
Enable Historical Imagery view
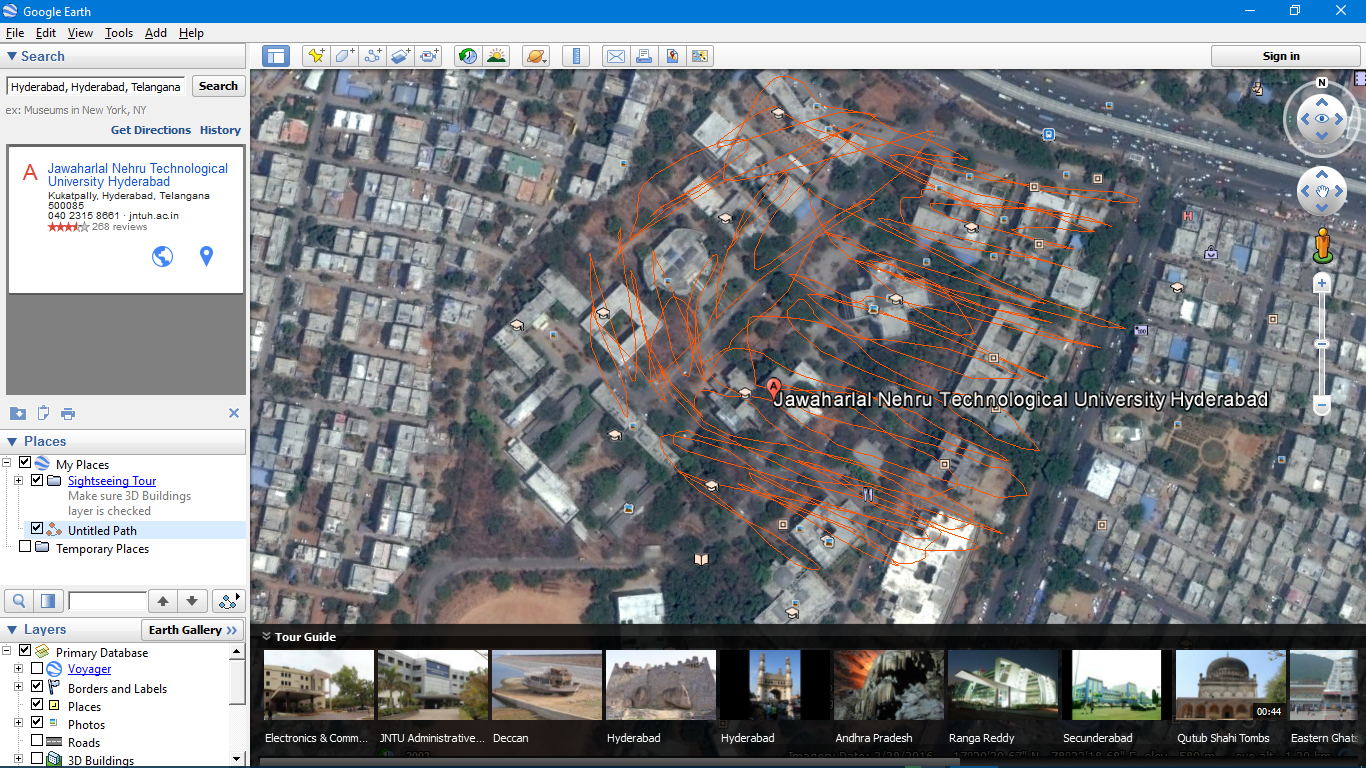point(467,56)
